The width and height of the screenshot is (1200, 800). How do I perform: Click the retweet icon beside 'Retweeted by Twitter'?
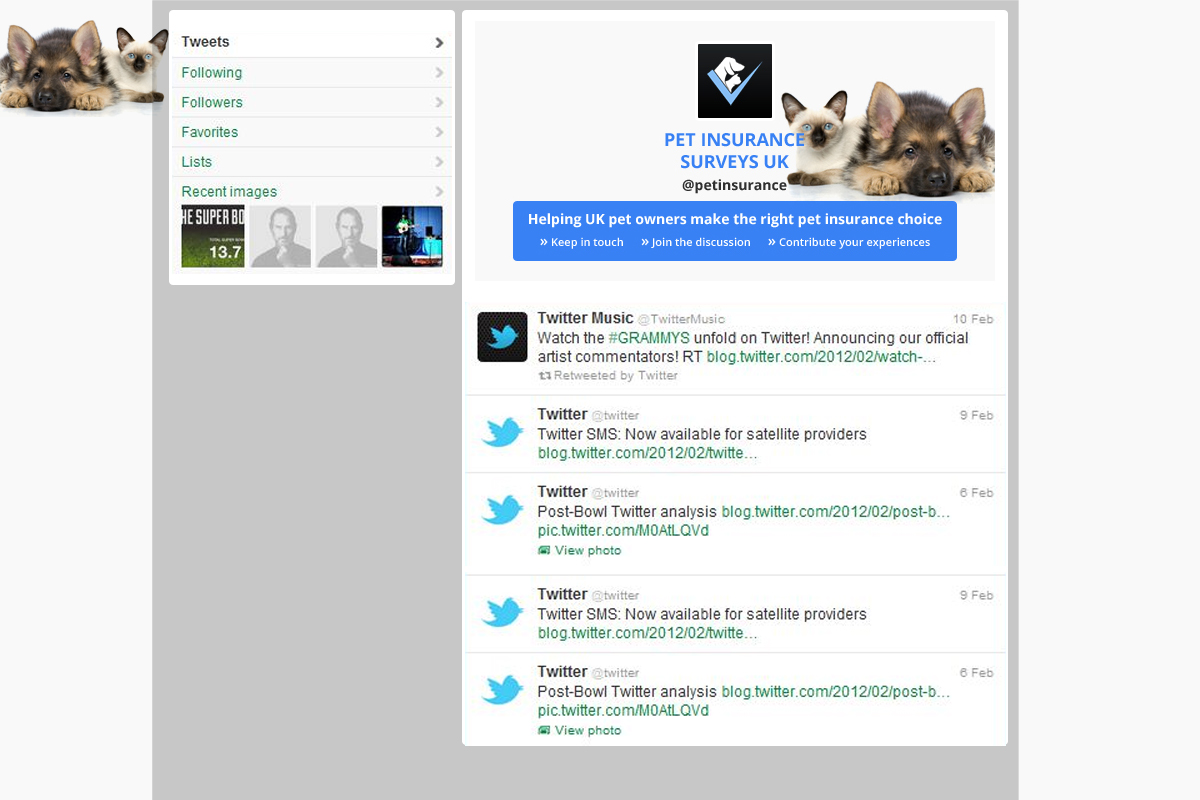[x=545, y=376]
